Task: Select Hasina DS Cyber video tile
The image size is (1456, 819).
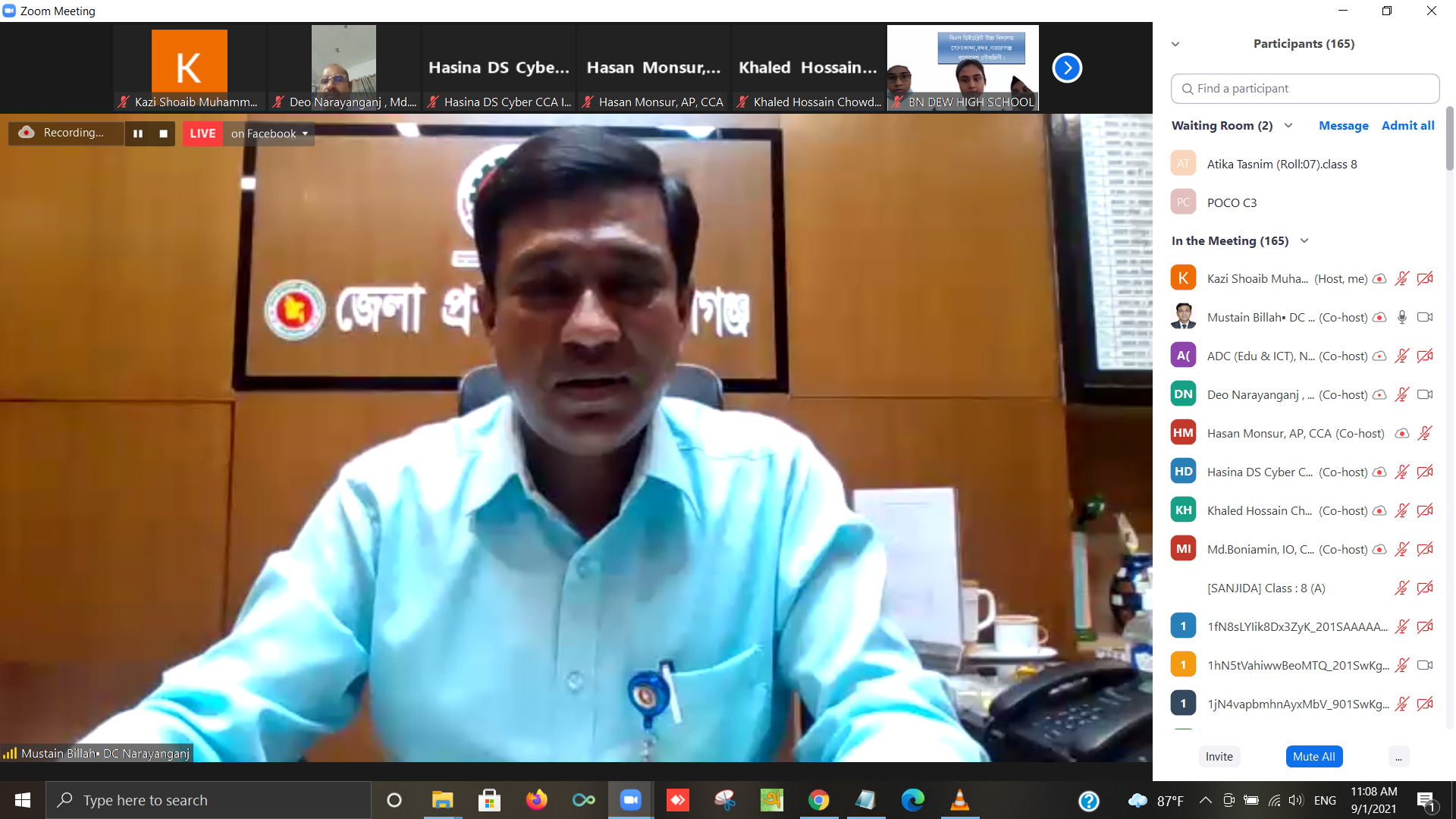Action: point(499,68)
